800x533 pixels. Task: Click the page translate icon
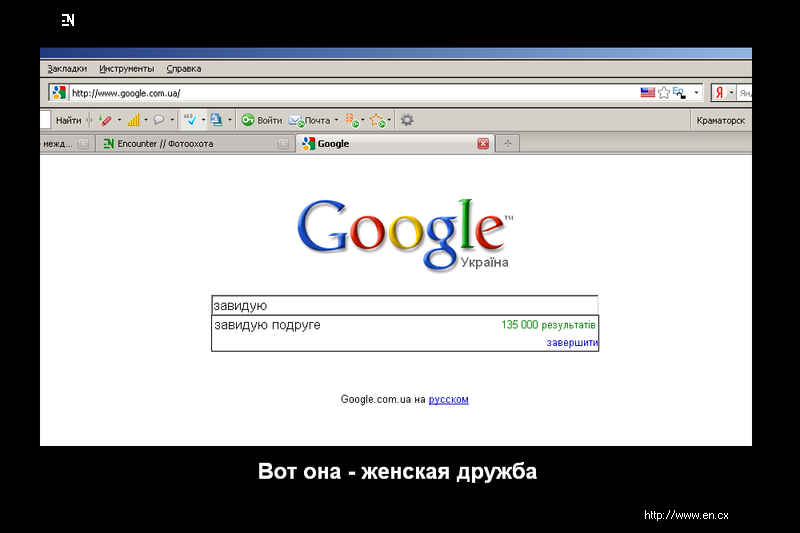coord(216,120)
